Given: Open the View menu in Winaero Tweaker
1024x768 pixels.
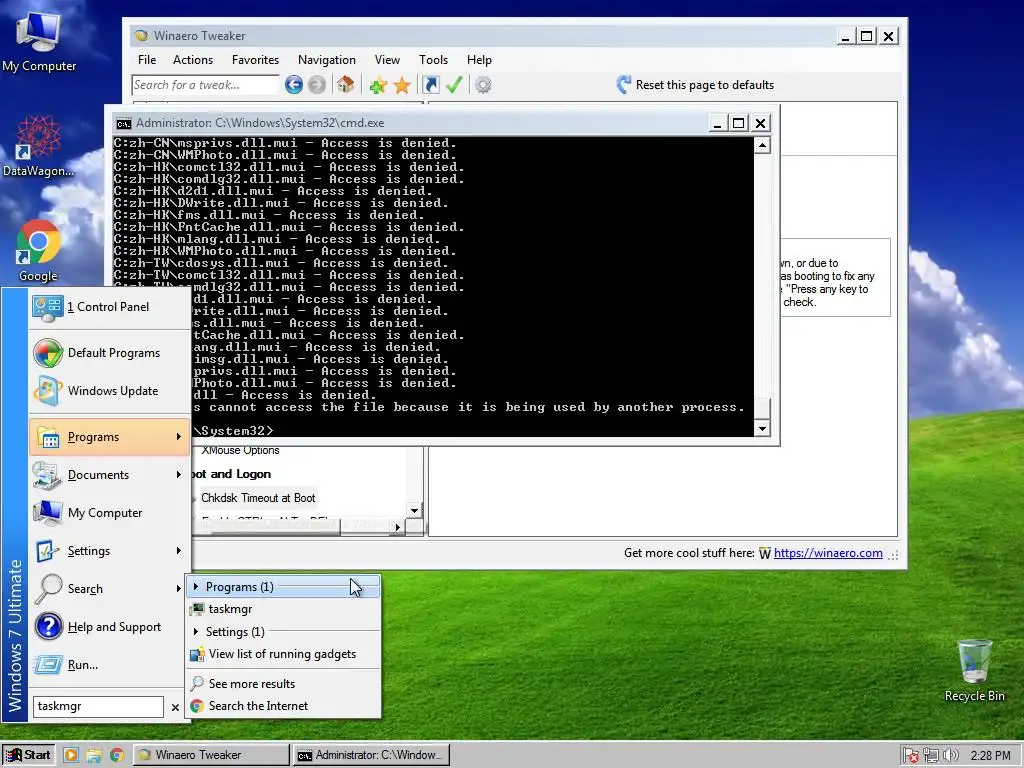Looking at the screenshot, I should [387, 60].
